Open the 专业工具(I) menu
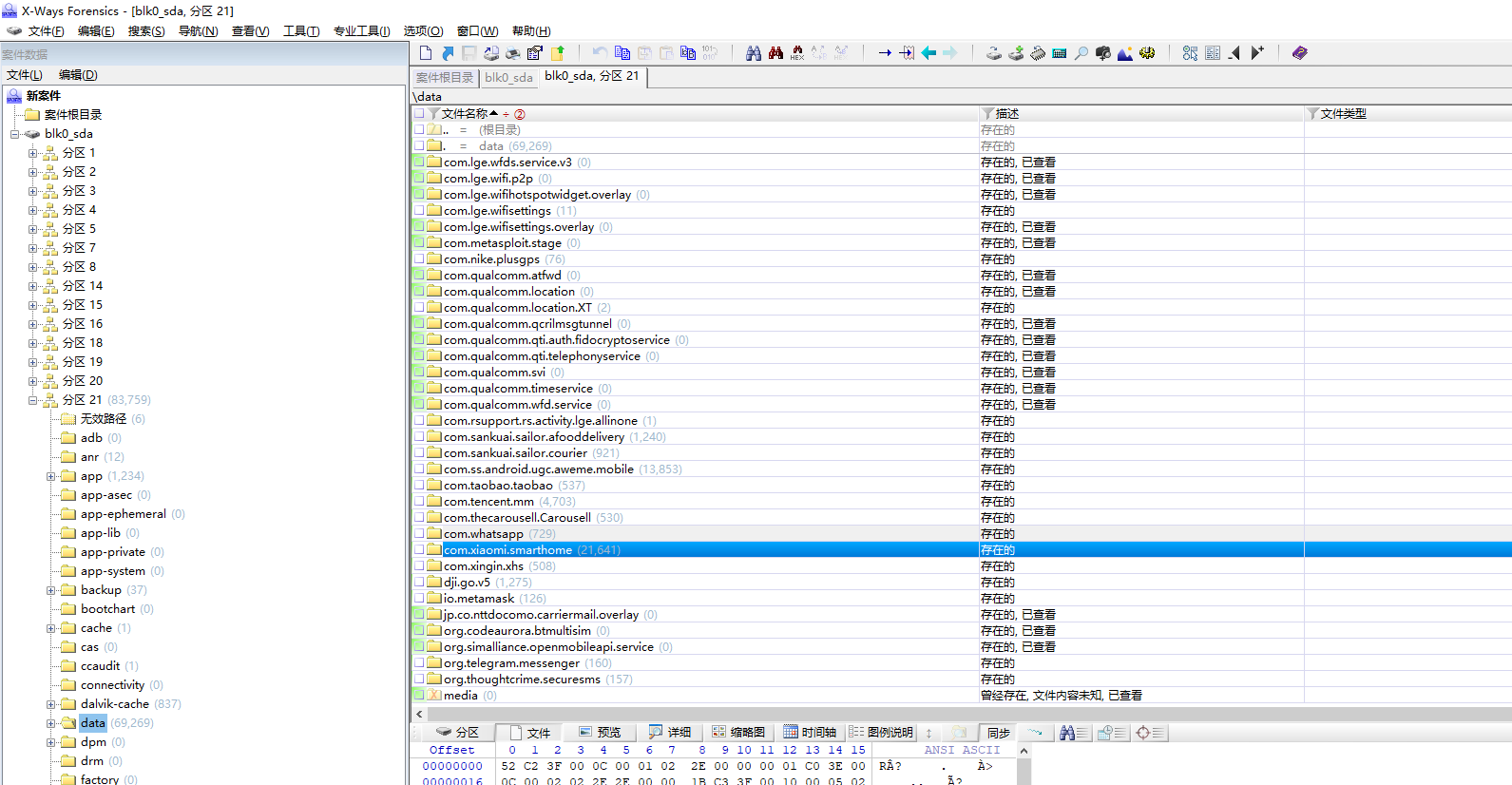The width and height of the screenshot is (1512, 785). [361, 31]
